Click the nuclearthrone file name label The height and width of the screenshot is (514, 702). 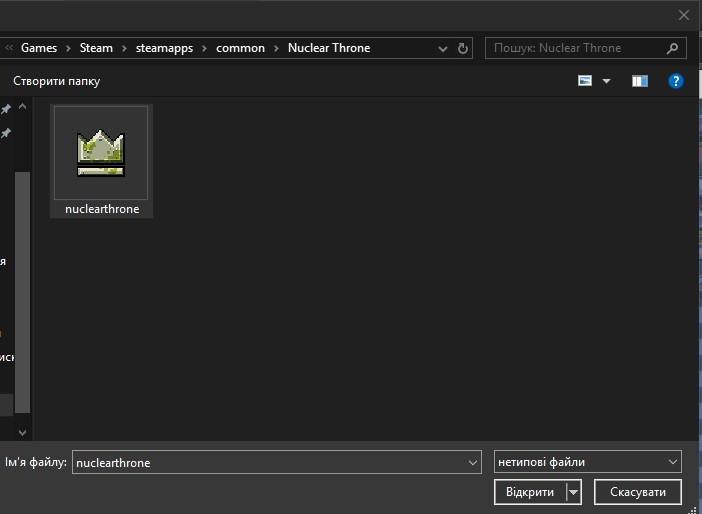point(102,209)
